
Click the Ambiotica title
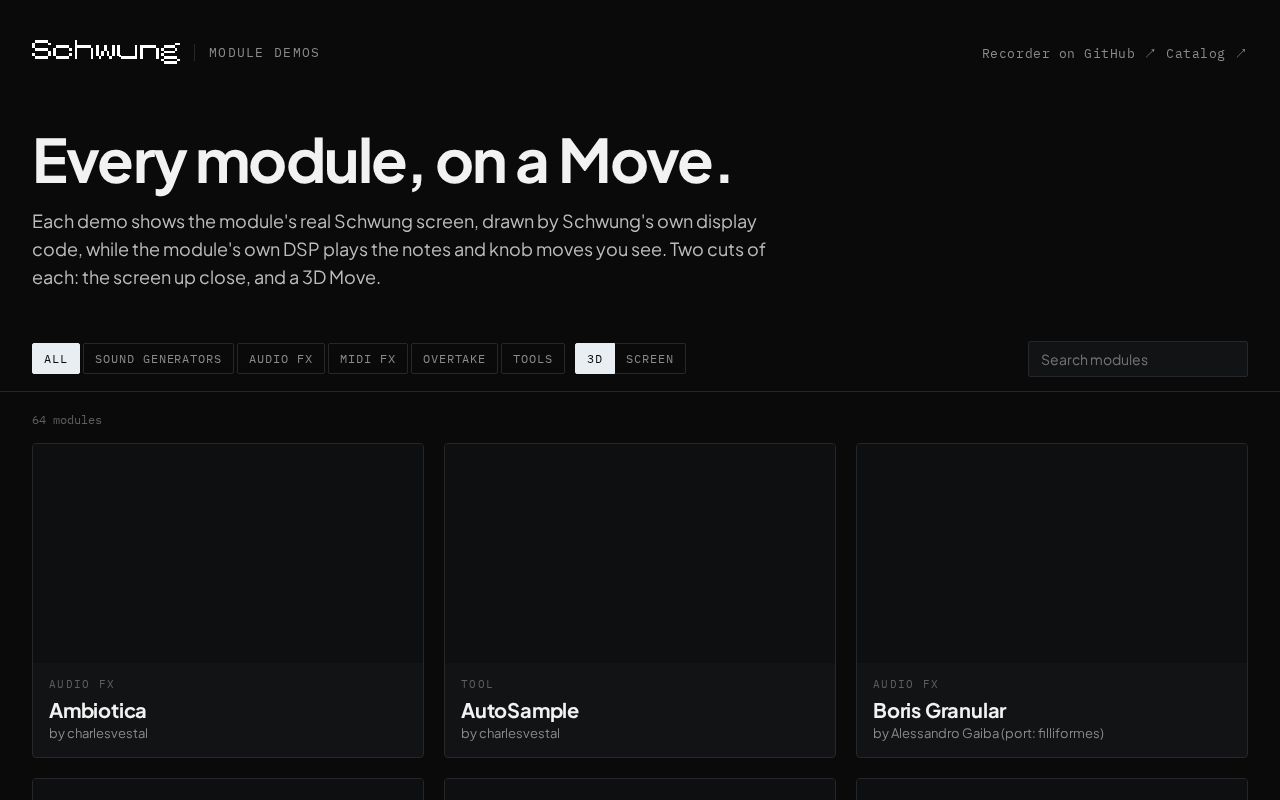point(98,710)
